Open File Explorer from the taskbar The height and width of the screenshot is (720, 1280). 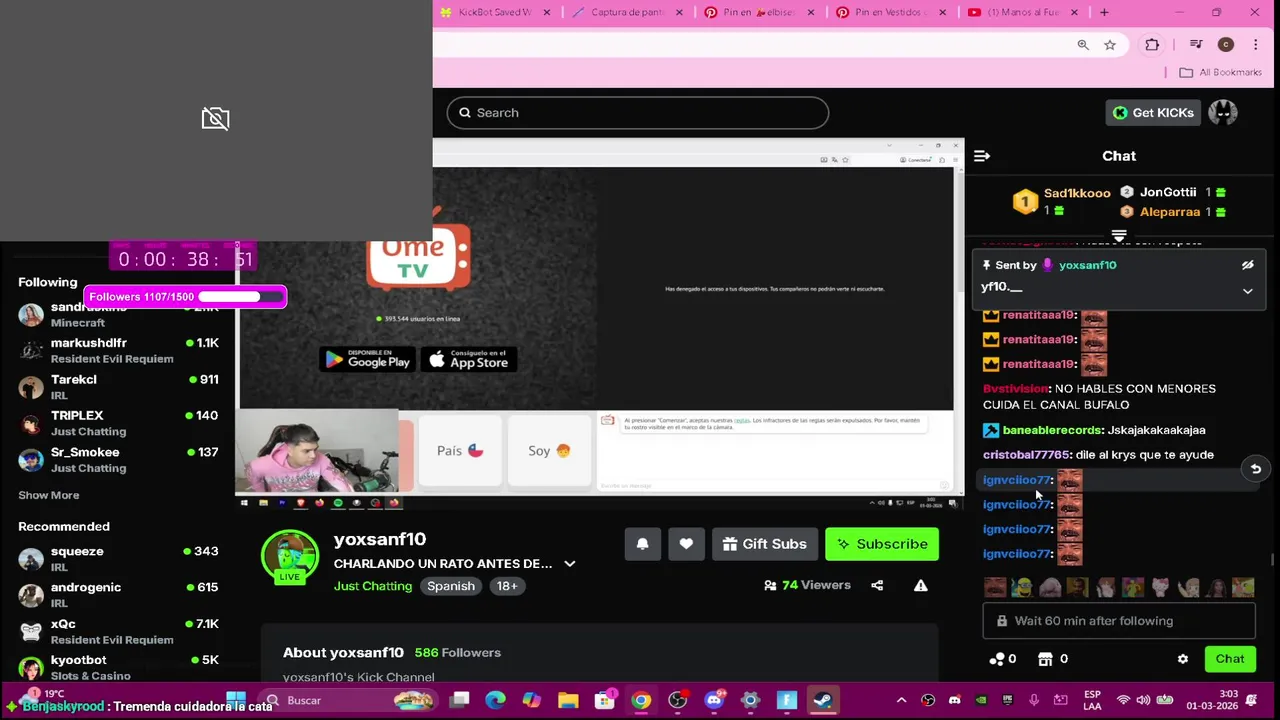(568, 700)
